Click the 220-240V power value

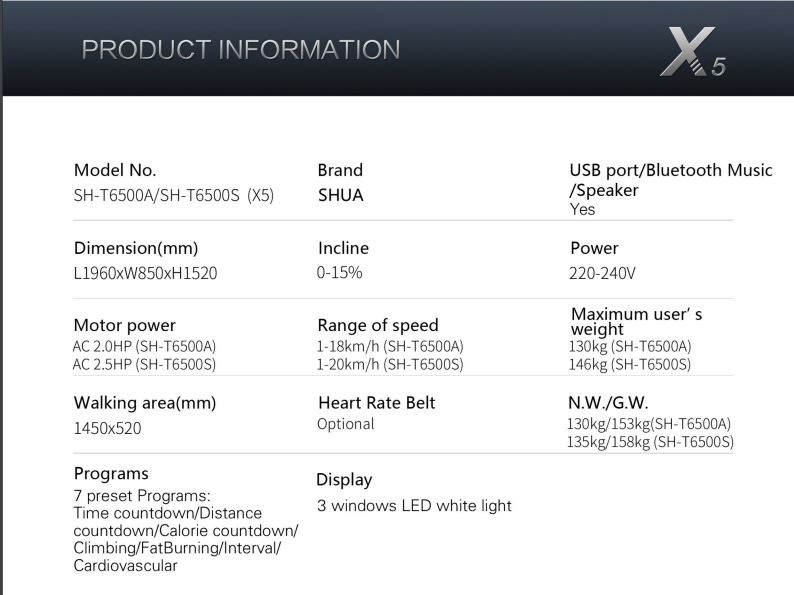click(602, 272)
